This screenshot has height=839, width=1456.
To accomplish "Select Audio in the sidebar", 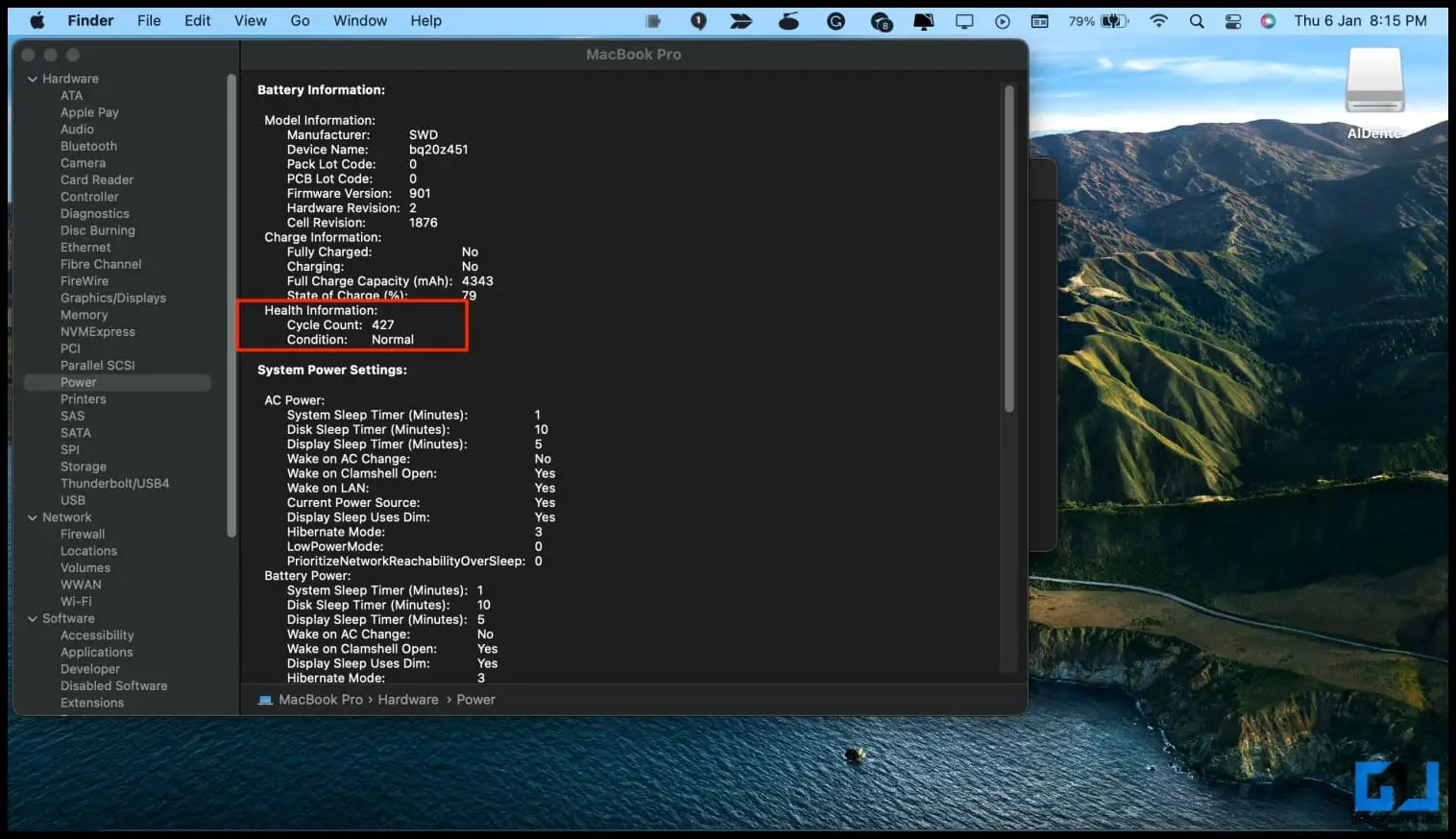I will [77, 130].
